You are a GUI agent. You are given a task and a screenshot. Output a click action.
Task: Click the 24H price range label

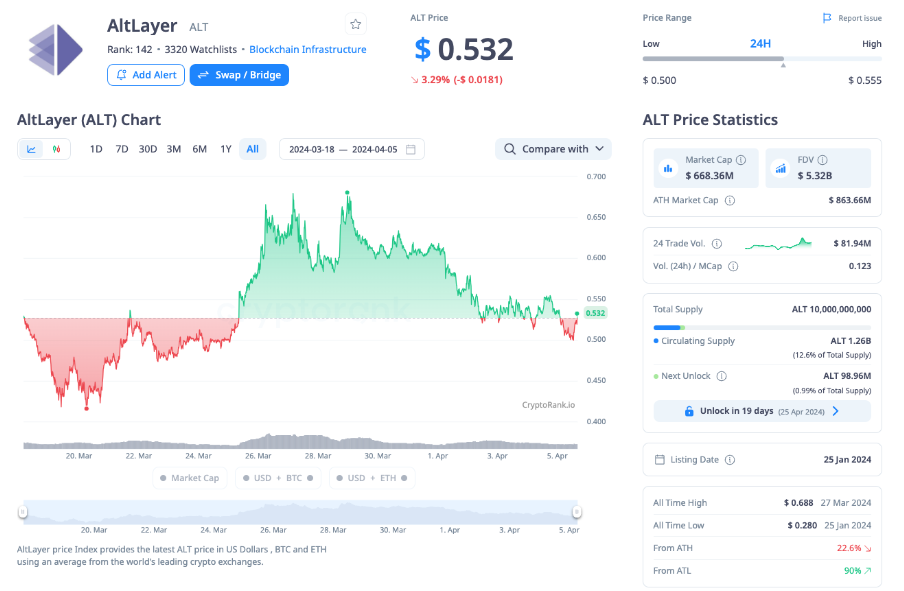[760, 44]
